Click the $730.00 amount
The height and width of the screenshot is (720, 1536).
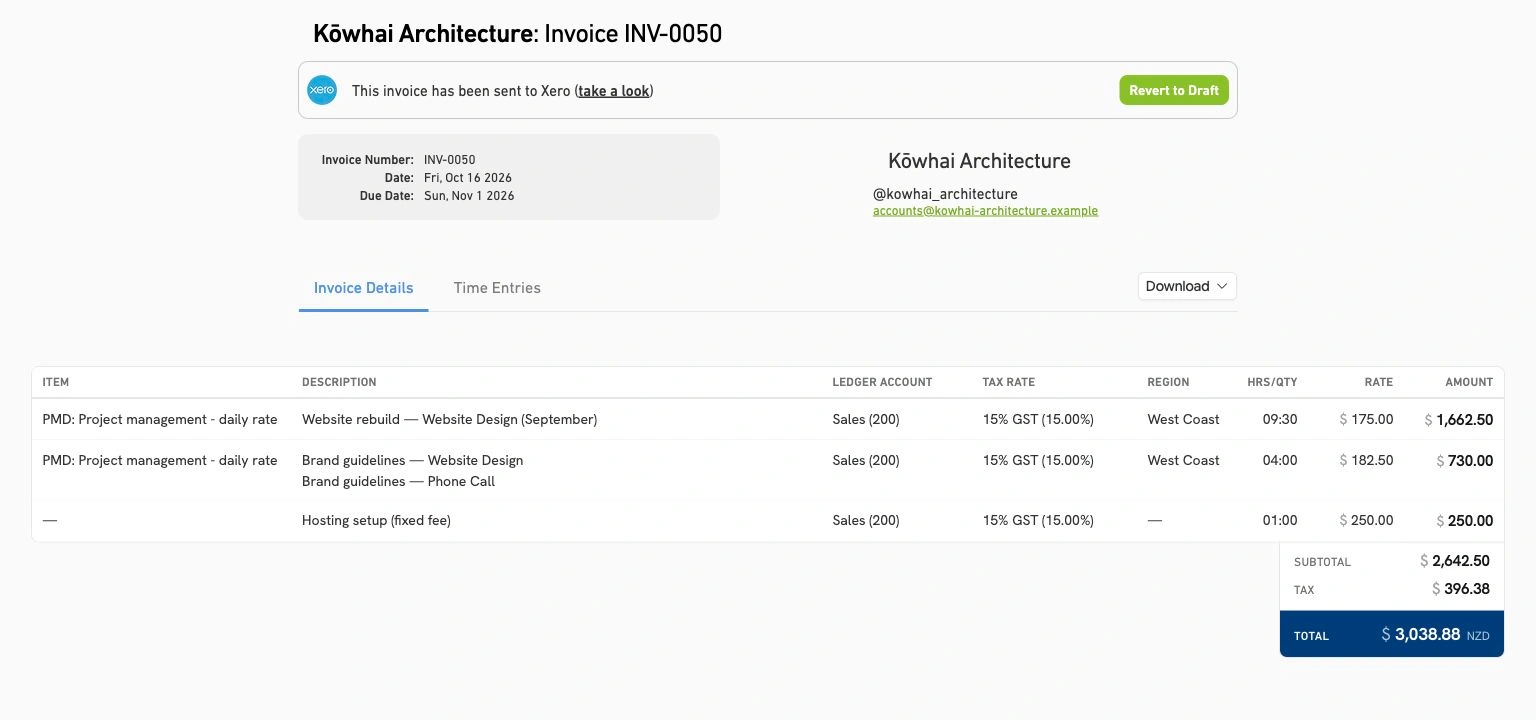pos(1464,462)
